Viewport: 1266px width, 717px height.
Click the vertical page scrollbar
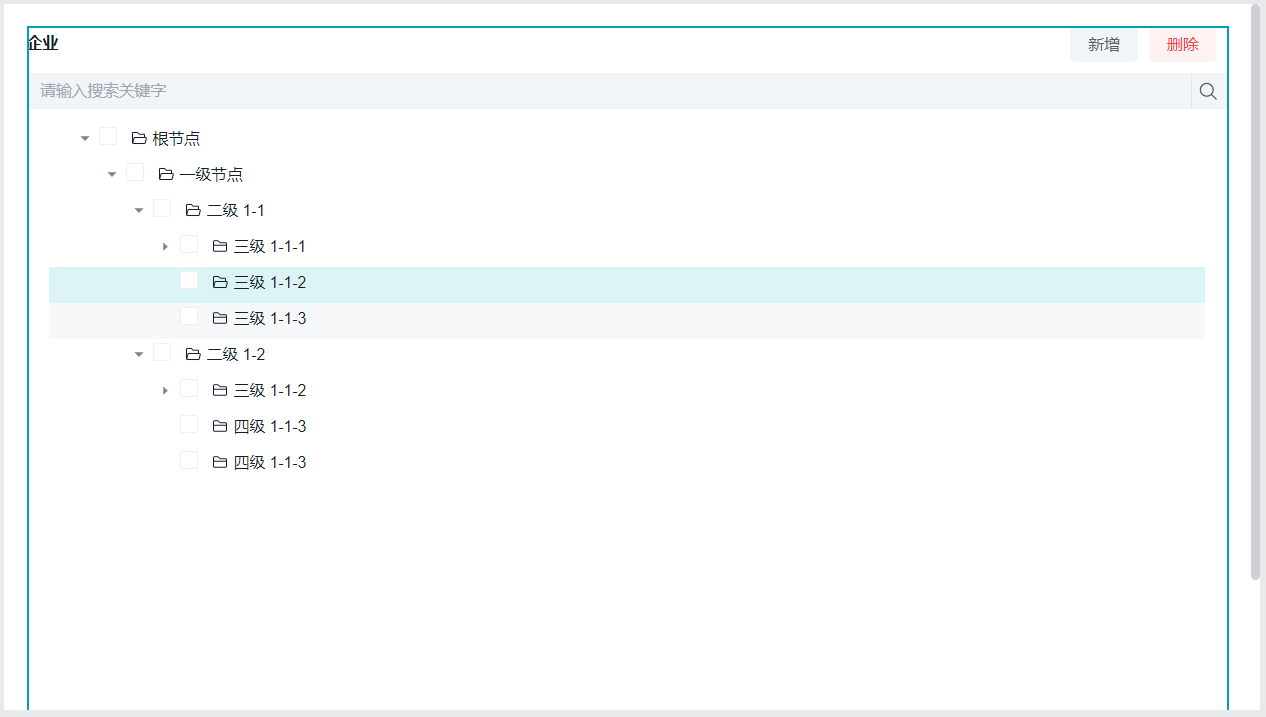[1256, 292]
